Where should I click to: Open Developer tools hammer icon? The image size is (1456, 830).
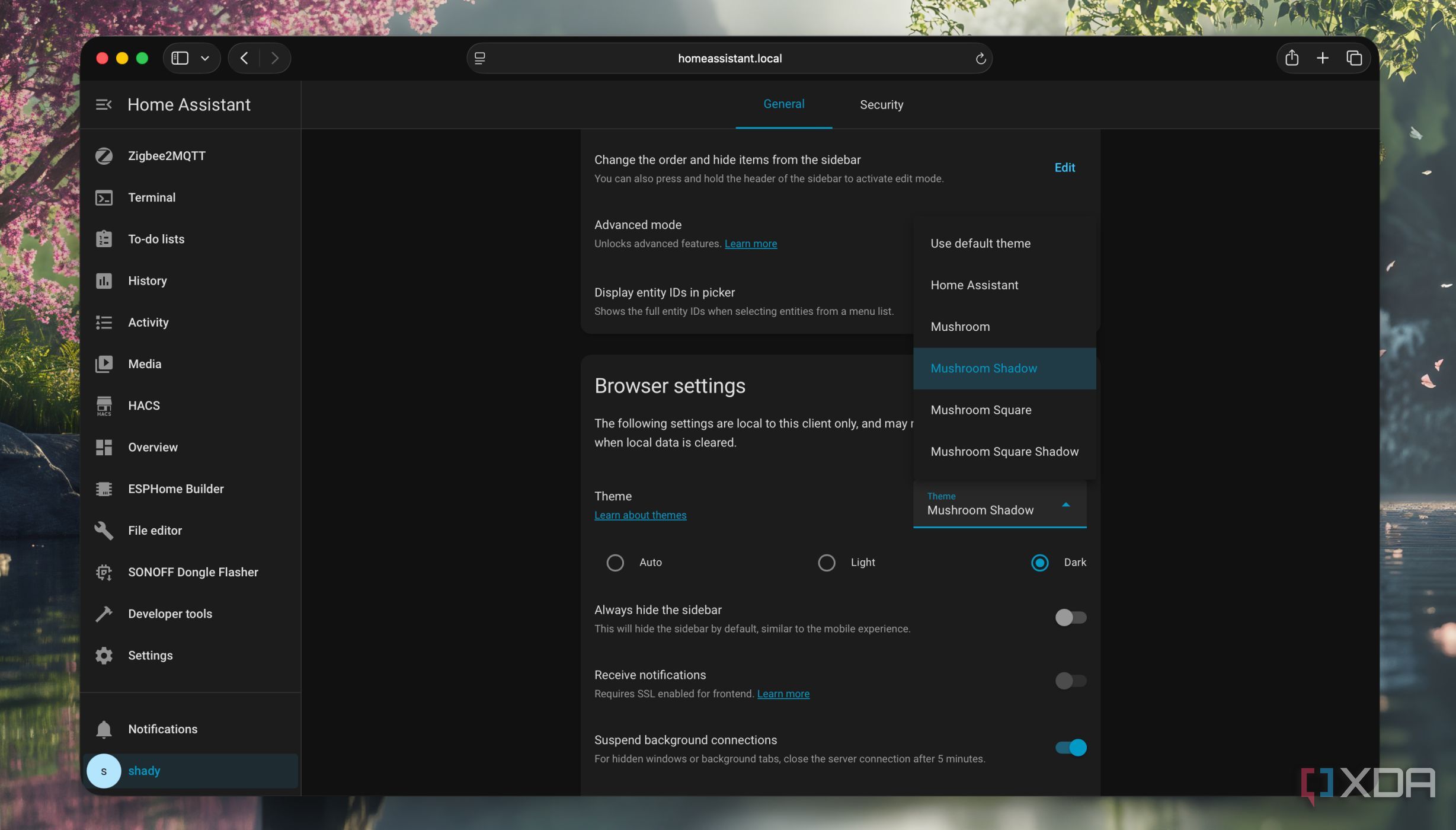click(x=104, y=614)
